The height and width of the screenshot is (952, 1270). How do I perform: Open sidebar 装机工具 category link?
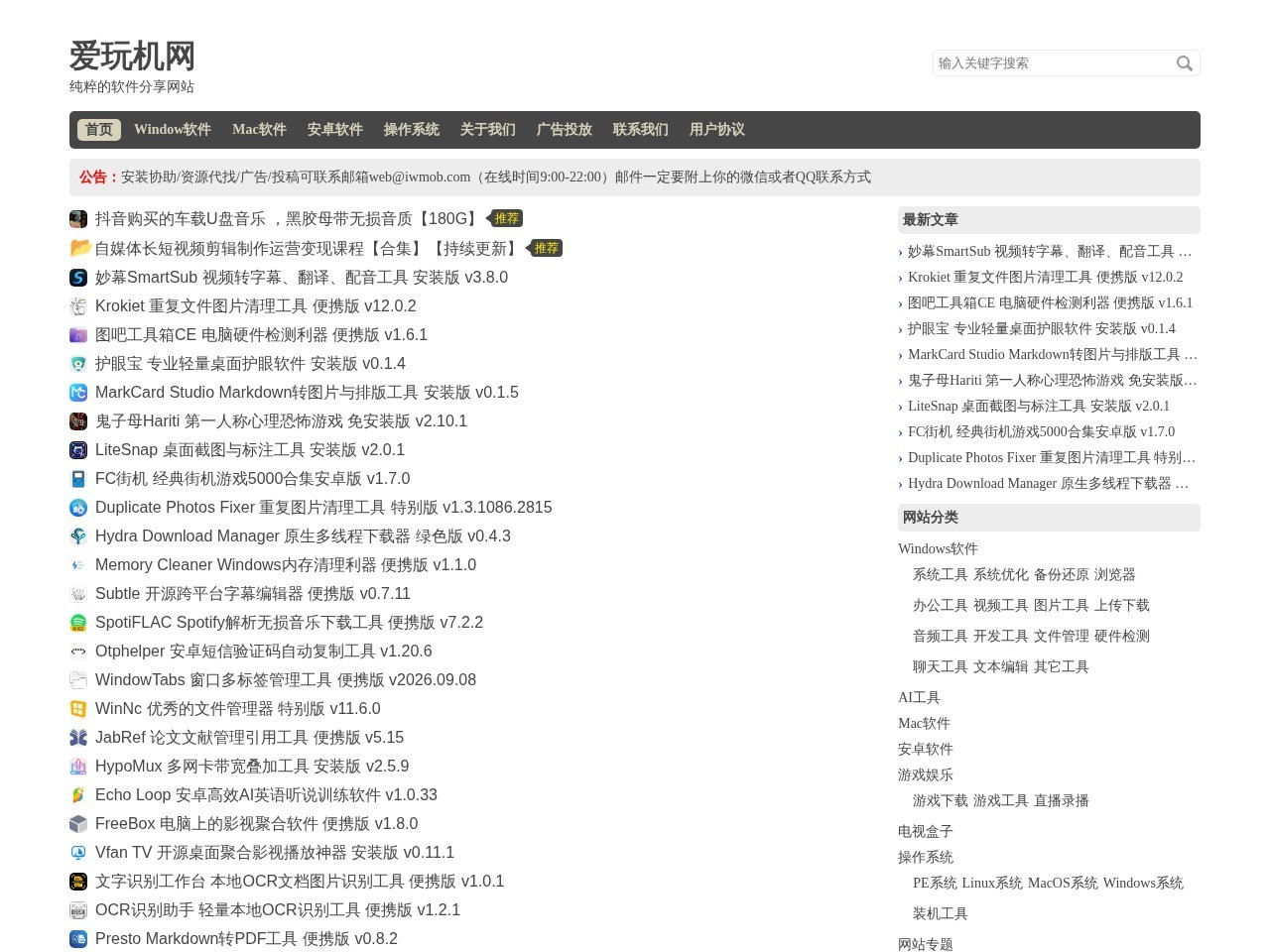pos(941,914)
